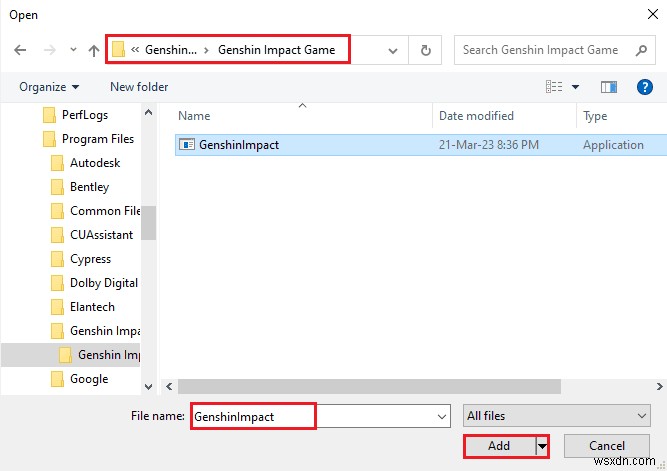This screenshot has height=471, width=667.
Task: Click 21-Mar-23 8:36 PM date cell
Action: point(489,145)
